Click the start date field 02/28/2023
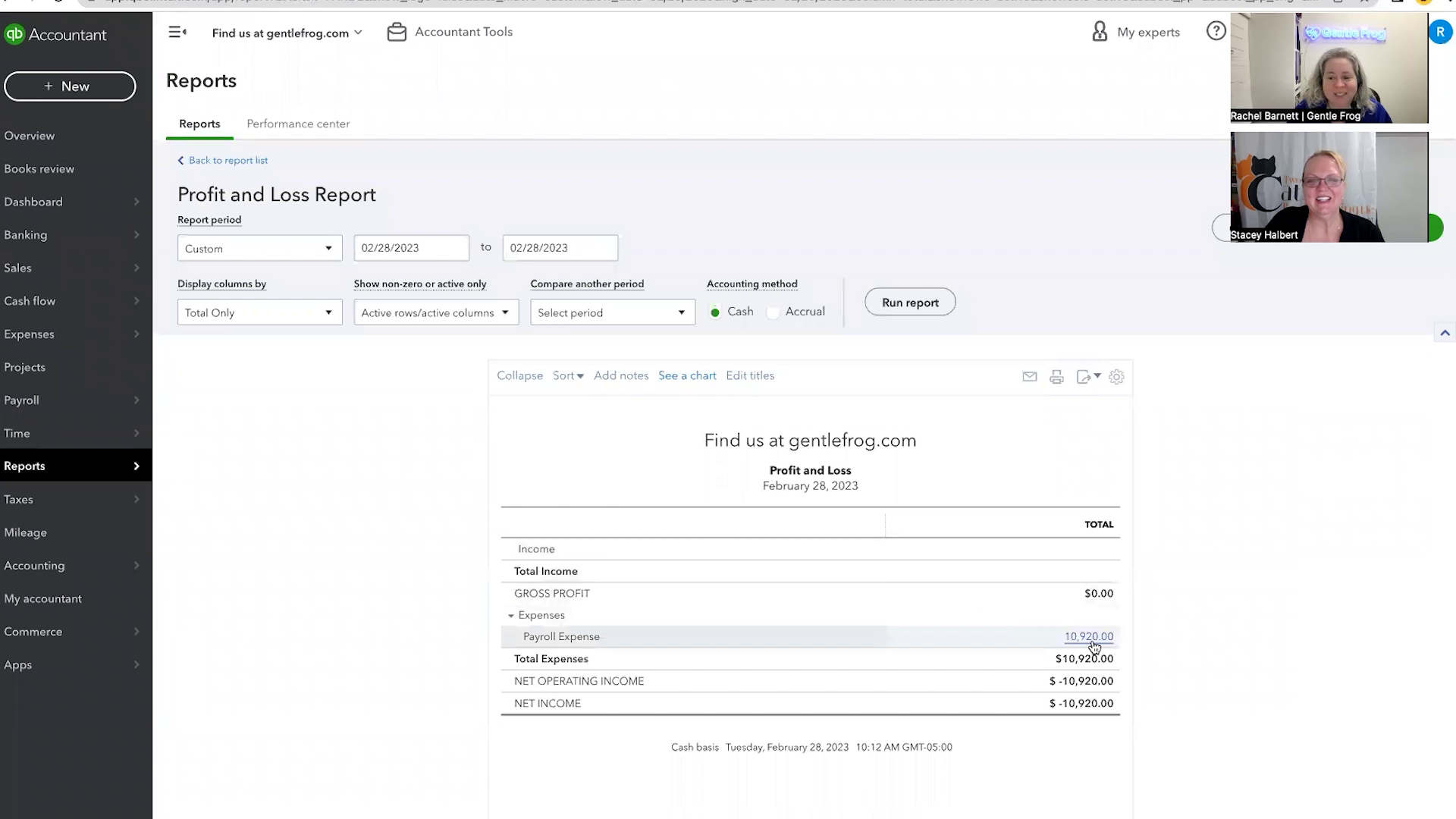 tap(411, 248)
